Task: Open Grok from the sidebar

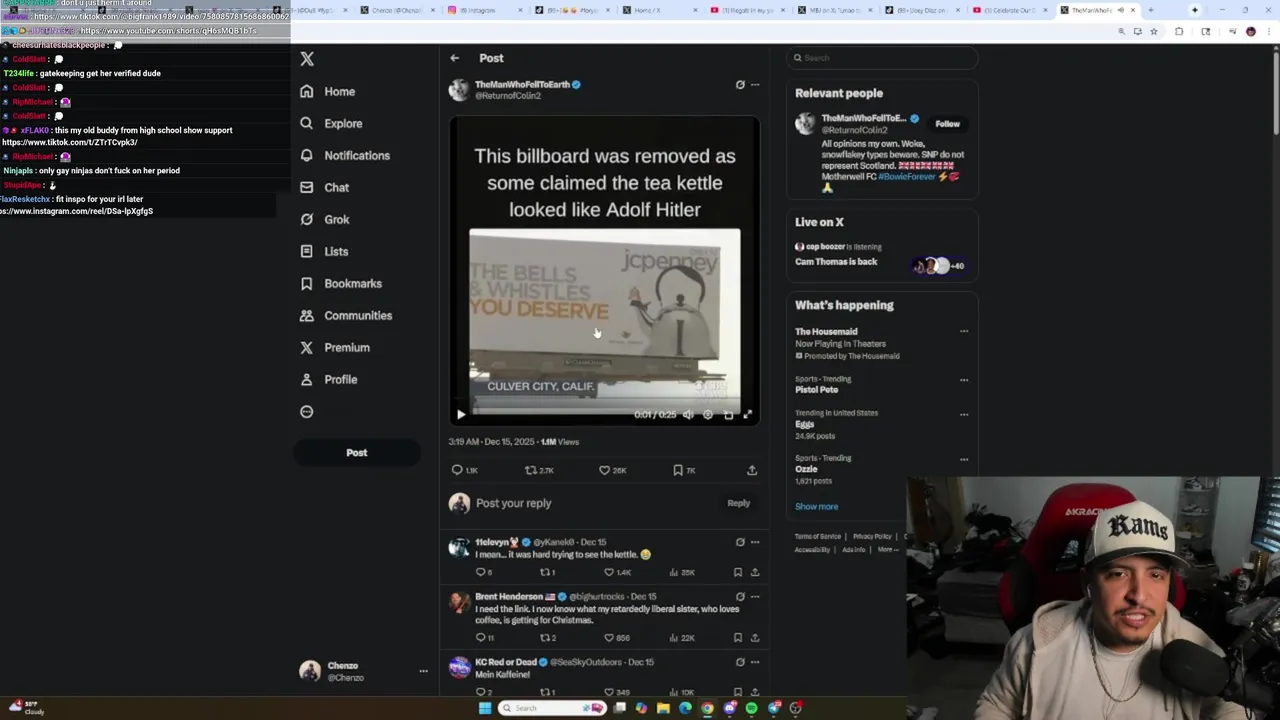Action: pos(325,219)
